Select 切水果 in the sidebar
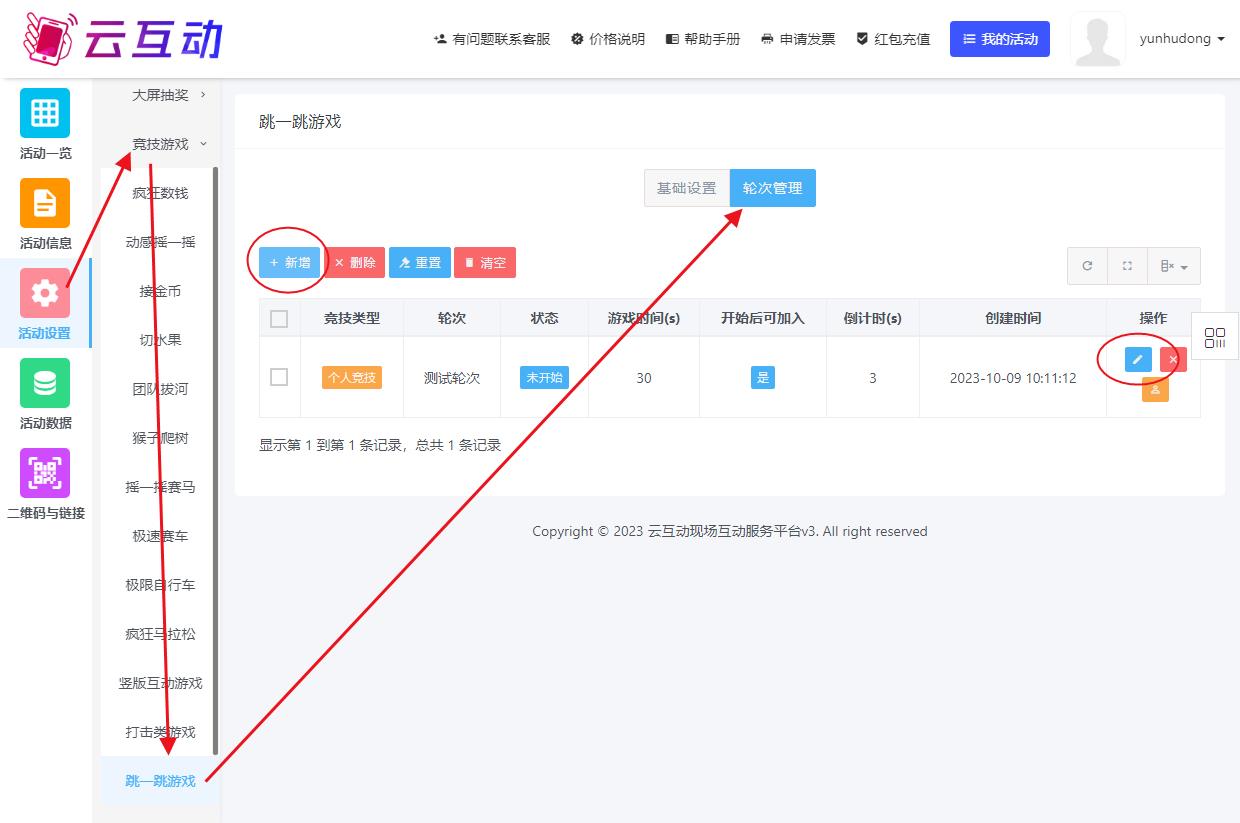 coord(160,340)
